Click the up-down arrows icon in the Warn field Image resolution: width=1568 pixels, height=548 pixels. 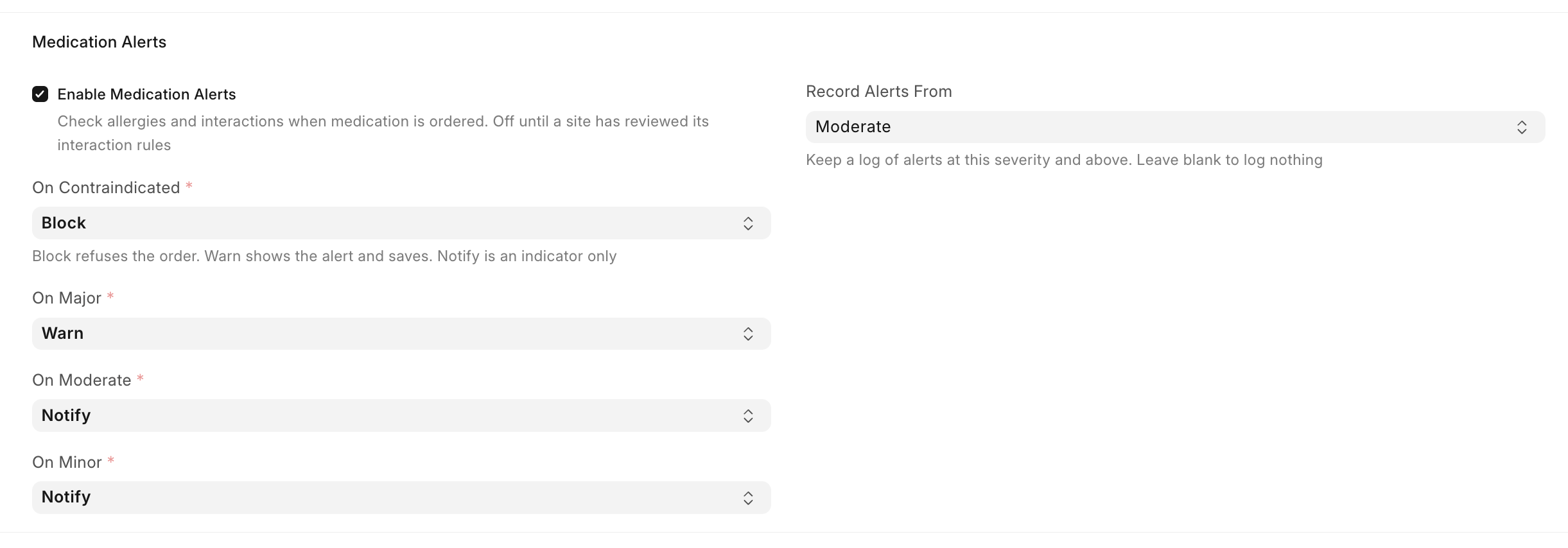pos(748,334)
